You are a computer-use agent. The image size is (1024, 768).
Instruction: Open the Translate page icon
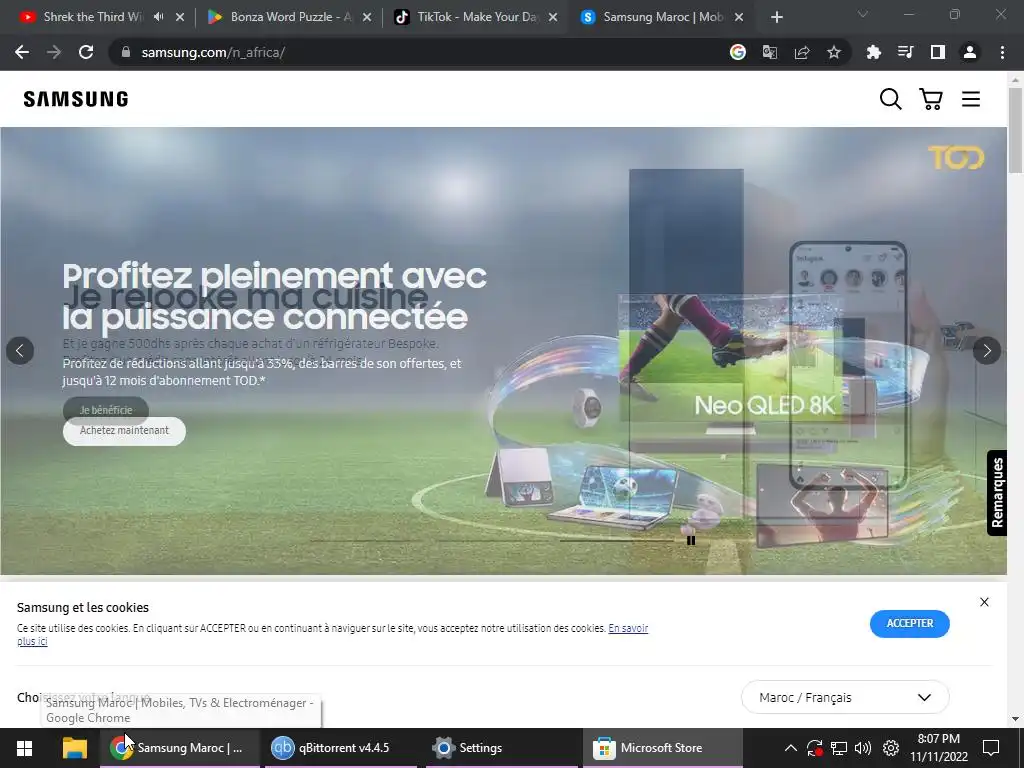(x=770, y=52)
